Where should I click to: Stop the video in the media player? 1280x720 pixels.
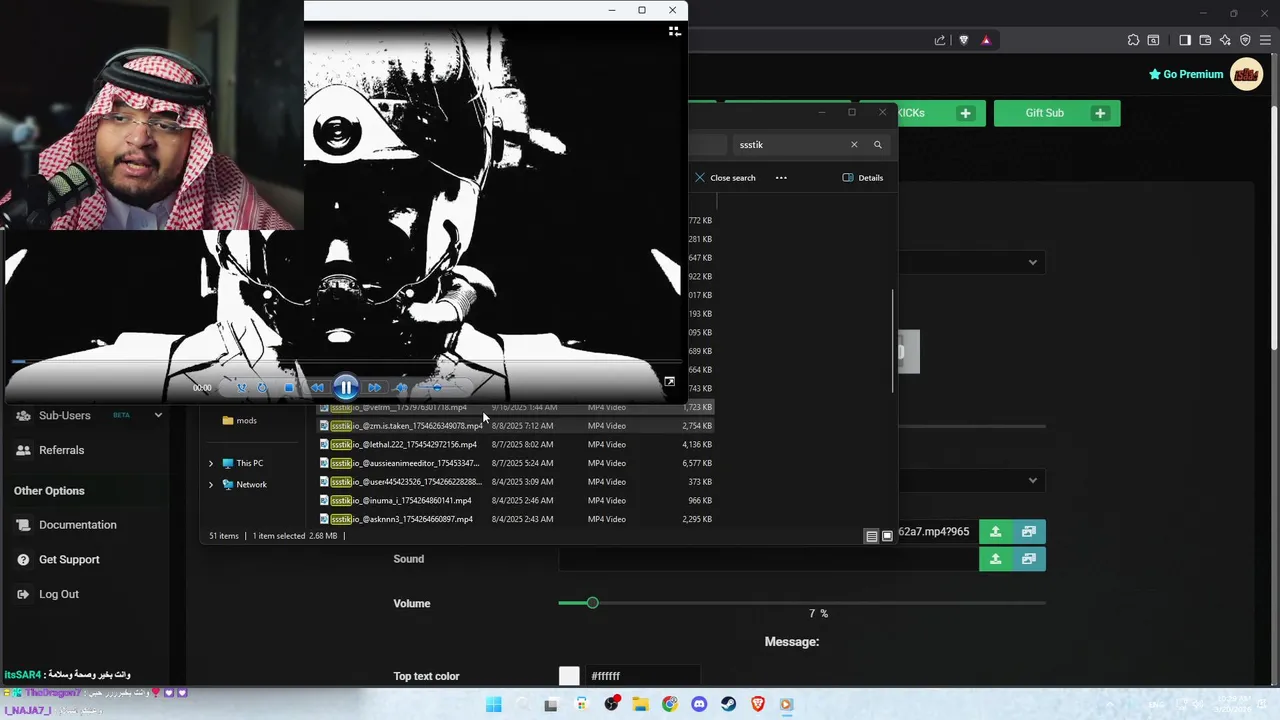289,388
